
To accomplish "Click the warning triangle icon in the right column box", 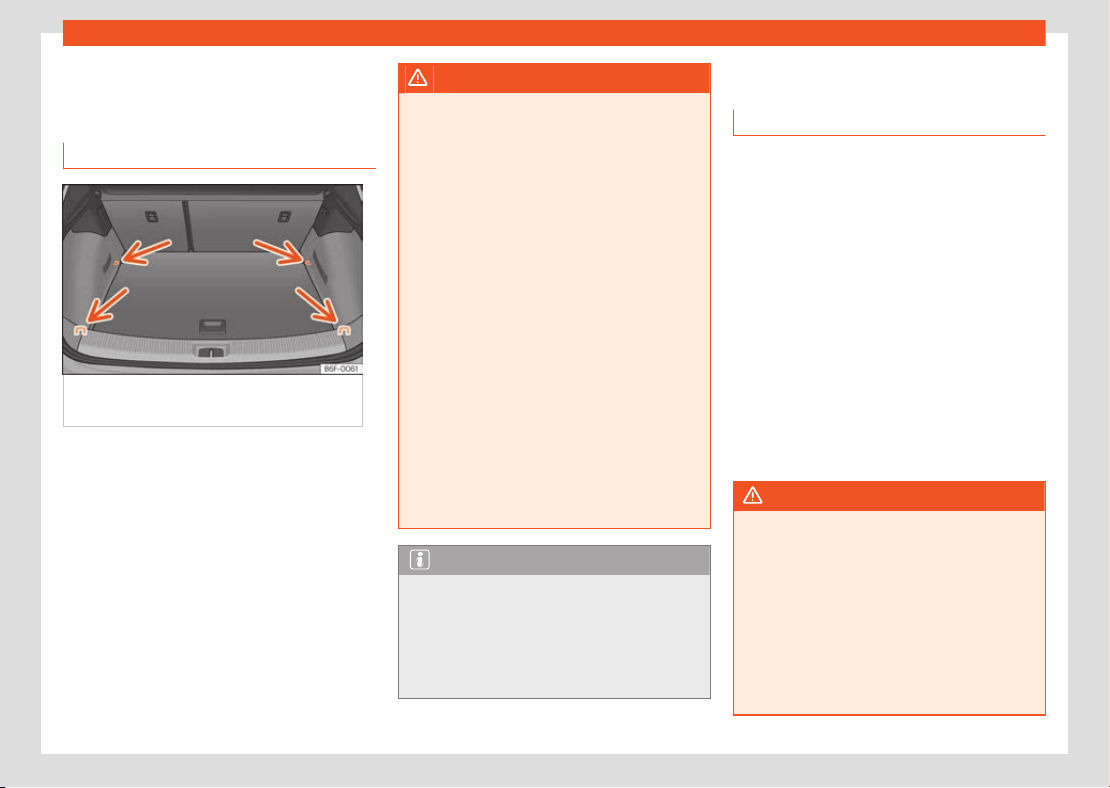I will point(753,496).
